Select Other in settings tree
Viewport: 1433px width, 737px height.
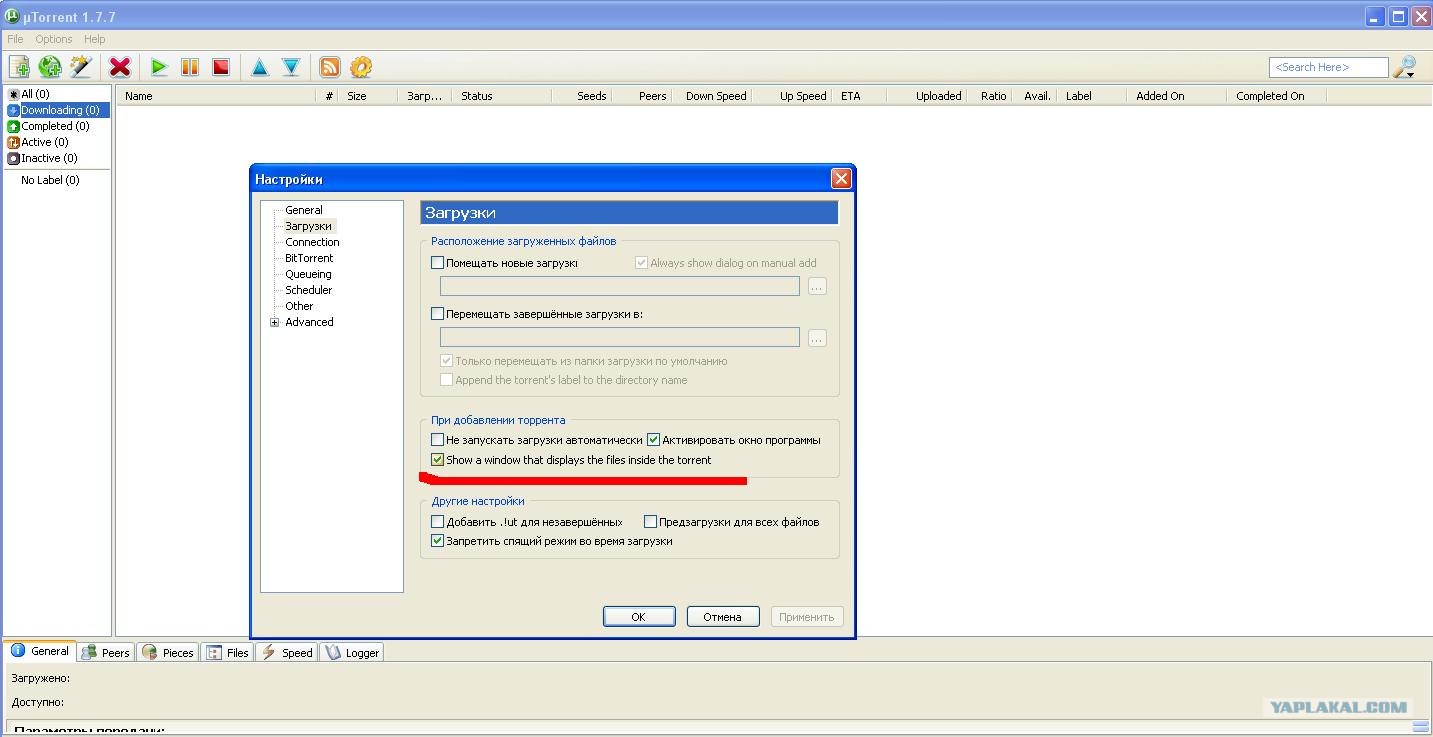pos(299,306)
